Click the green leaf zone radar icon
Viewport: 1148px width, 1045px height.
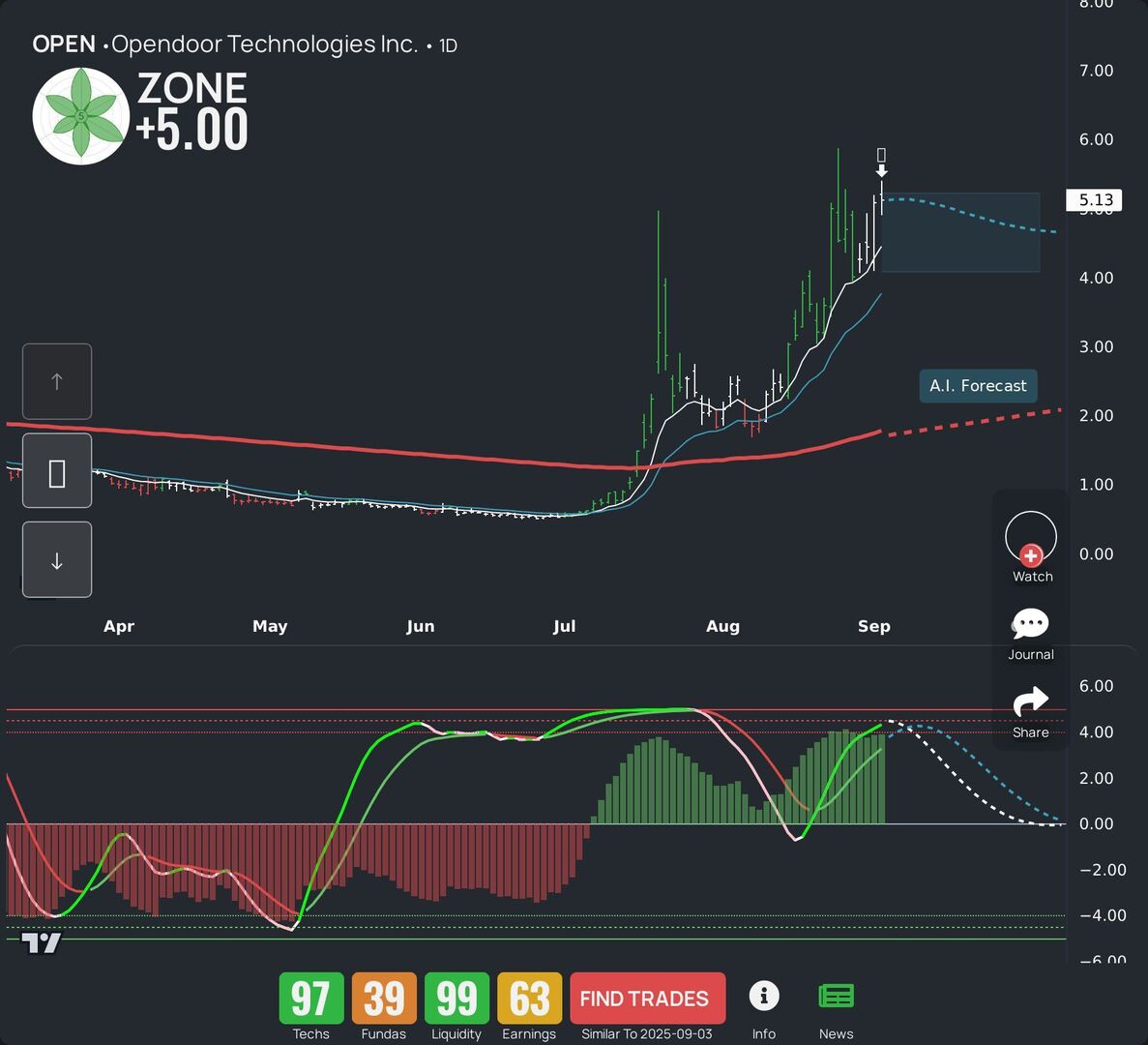pyautogui.click(x=81, y=116)
